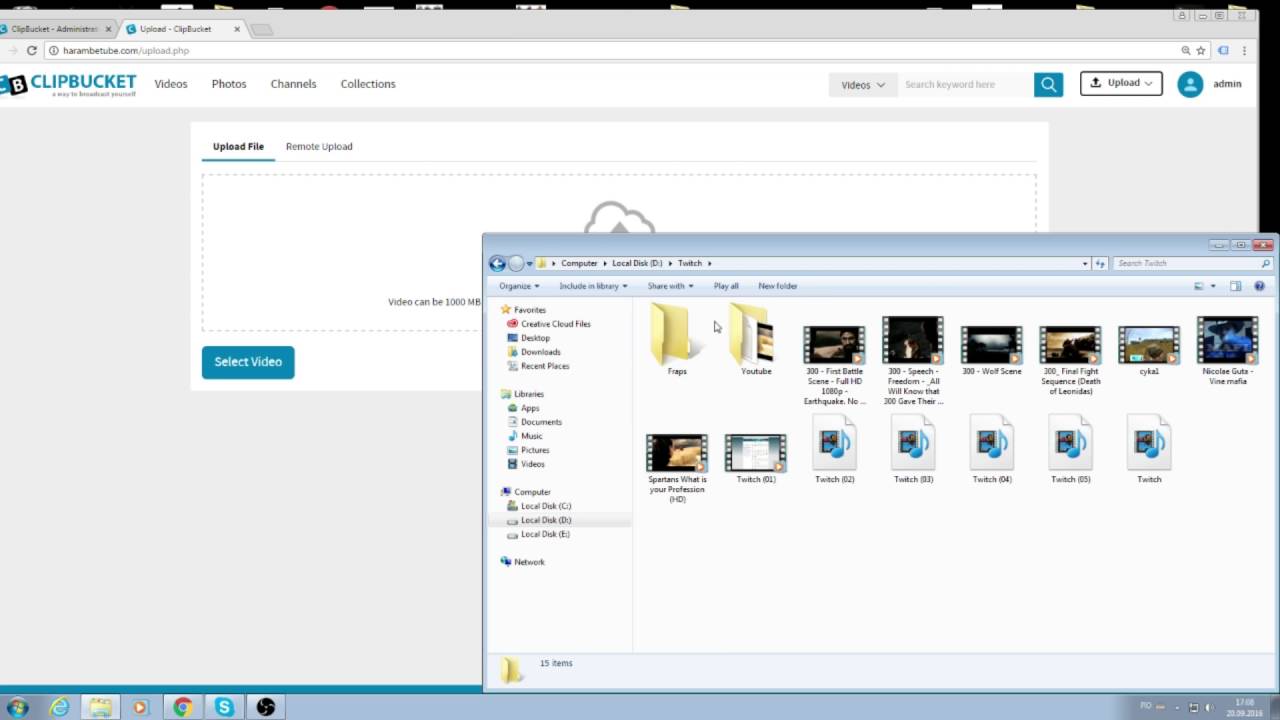Open the Organize dropdown menu
This screenshot has width=1280, height=720.
point(519,286)
